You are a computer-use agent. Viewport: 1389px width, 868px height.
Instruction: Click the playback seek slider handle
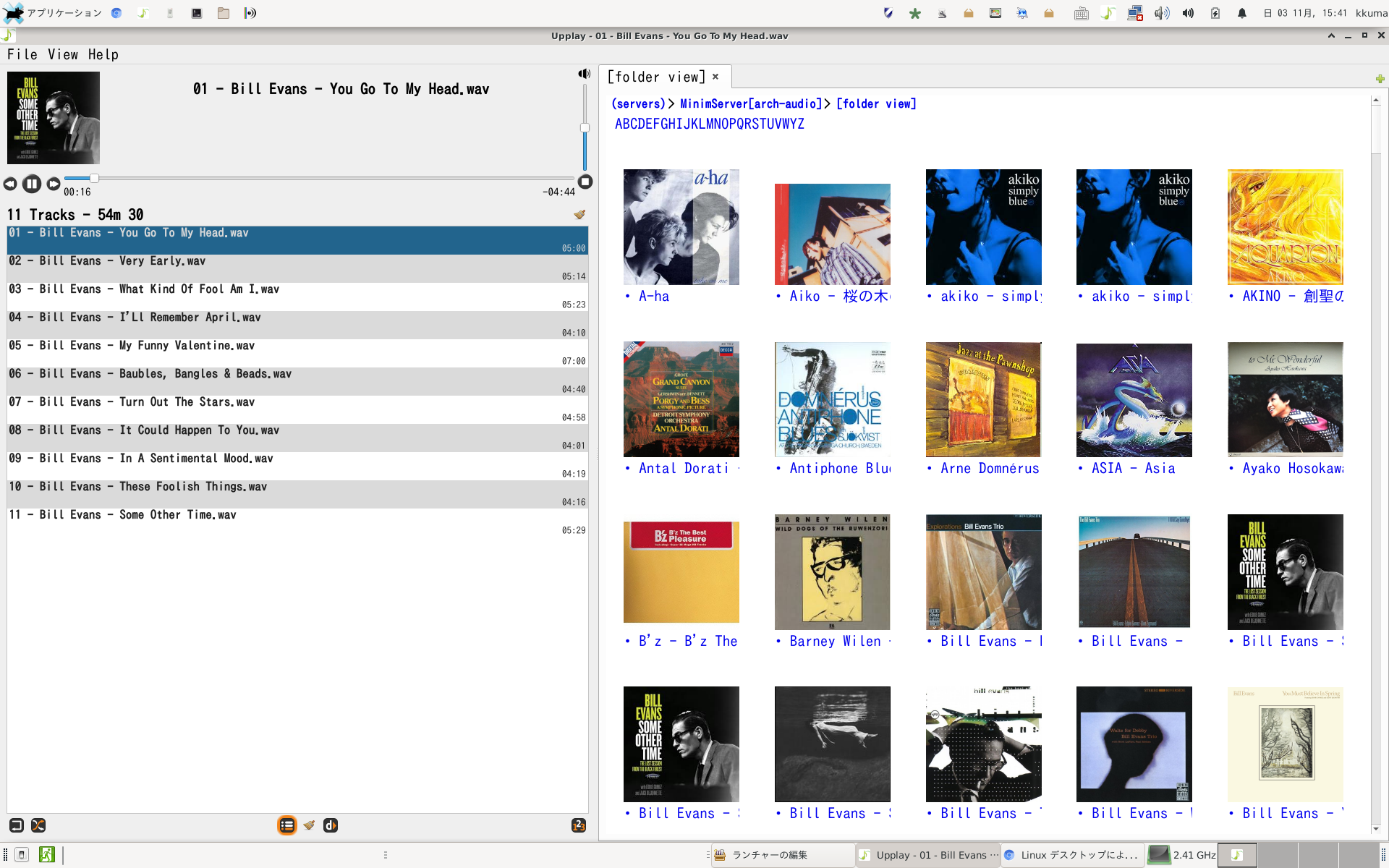tap(94, 178)
